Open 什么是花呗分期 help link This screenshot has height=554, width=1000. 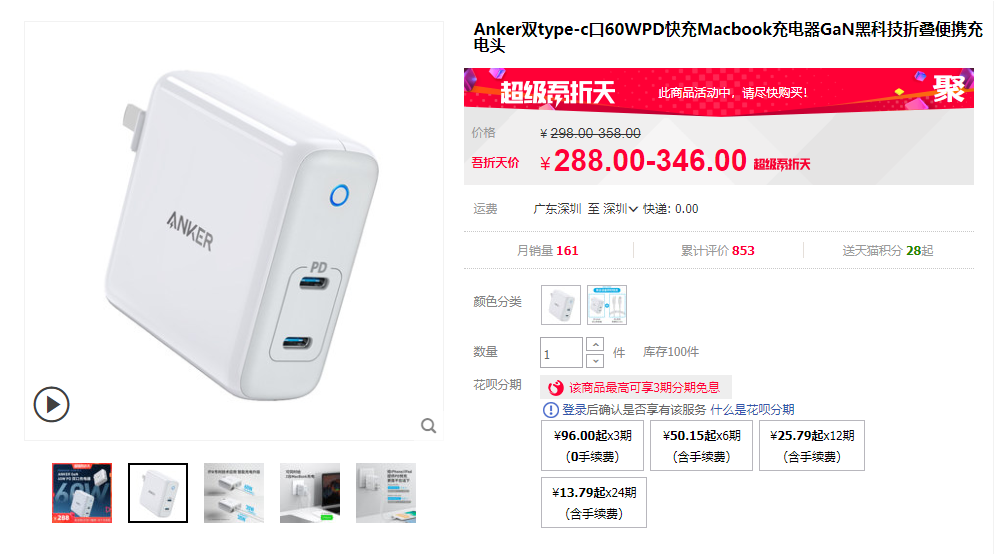(x=753, y=410)
